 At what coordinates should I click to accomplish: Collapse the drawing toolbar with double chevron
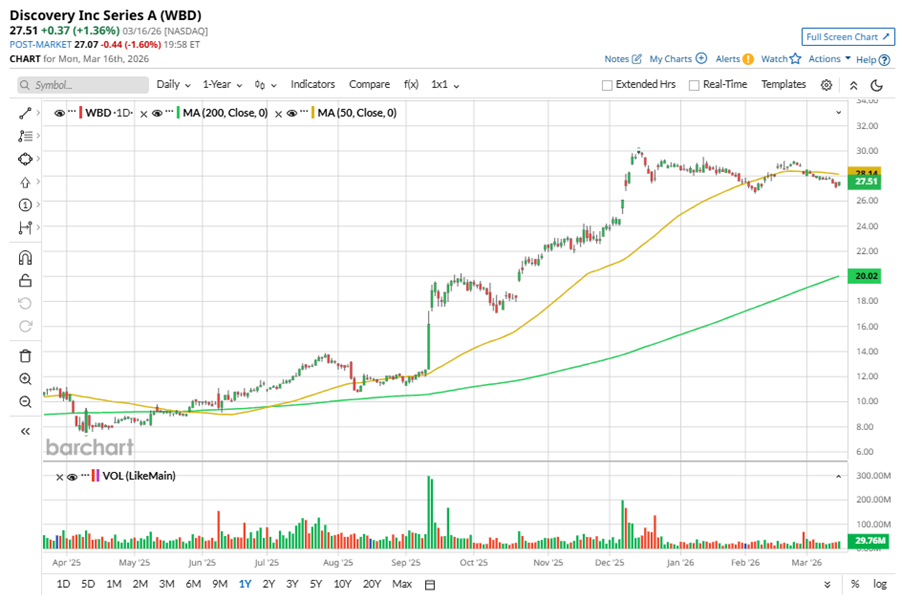(x=25, y=431)
